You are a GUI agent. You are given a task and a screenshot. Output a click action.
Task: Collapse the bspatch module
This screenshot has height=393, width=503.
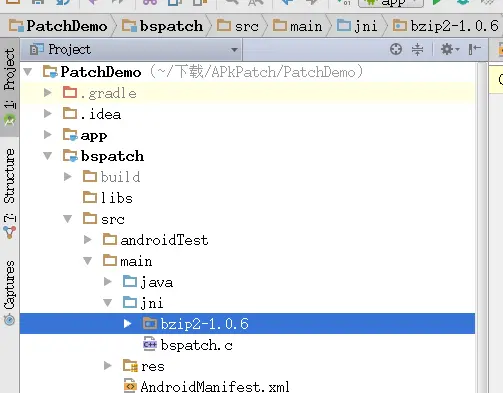pyautogui.click(x=48, y=156)
